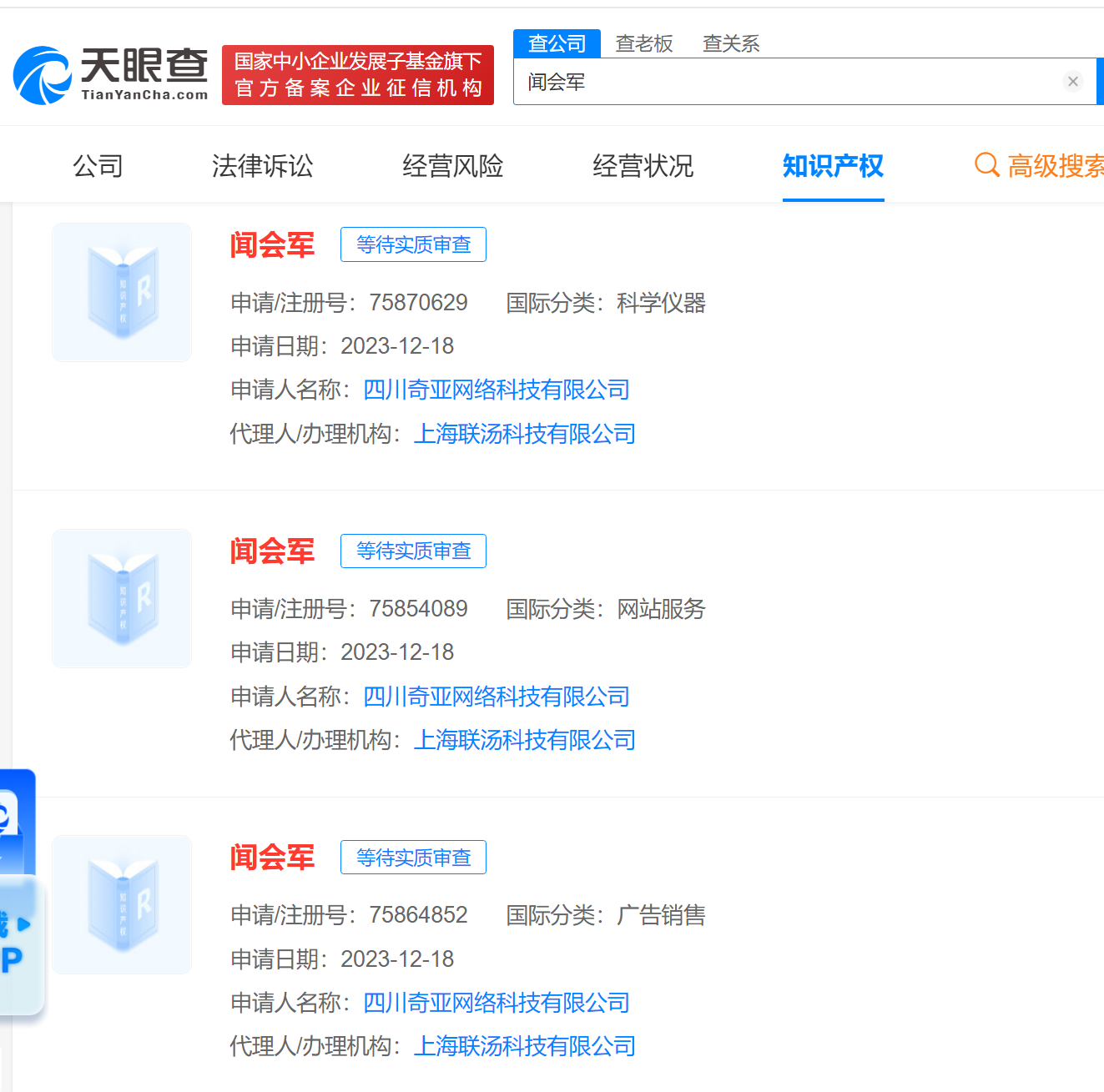Screen dimensions: 1104x1092
Task: Open the TianYanCha logo homepage
Action: 110,75
